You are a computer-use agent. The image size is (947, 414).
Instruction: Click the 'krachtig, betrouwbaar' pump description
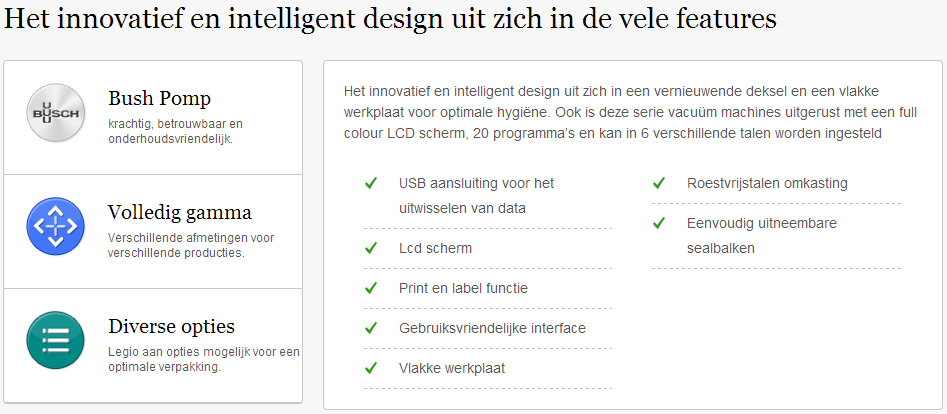tap(175, 131)
